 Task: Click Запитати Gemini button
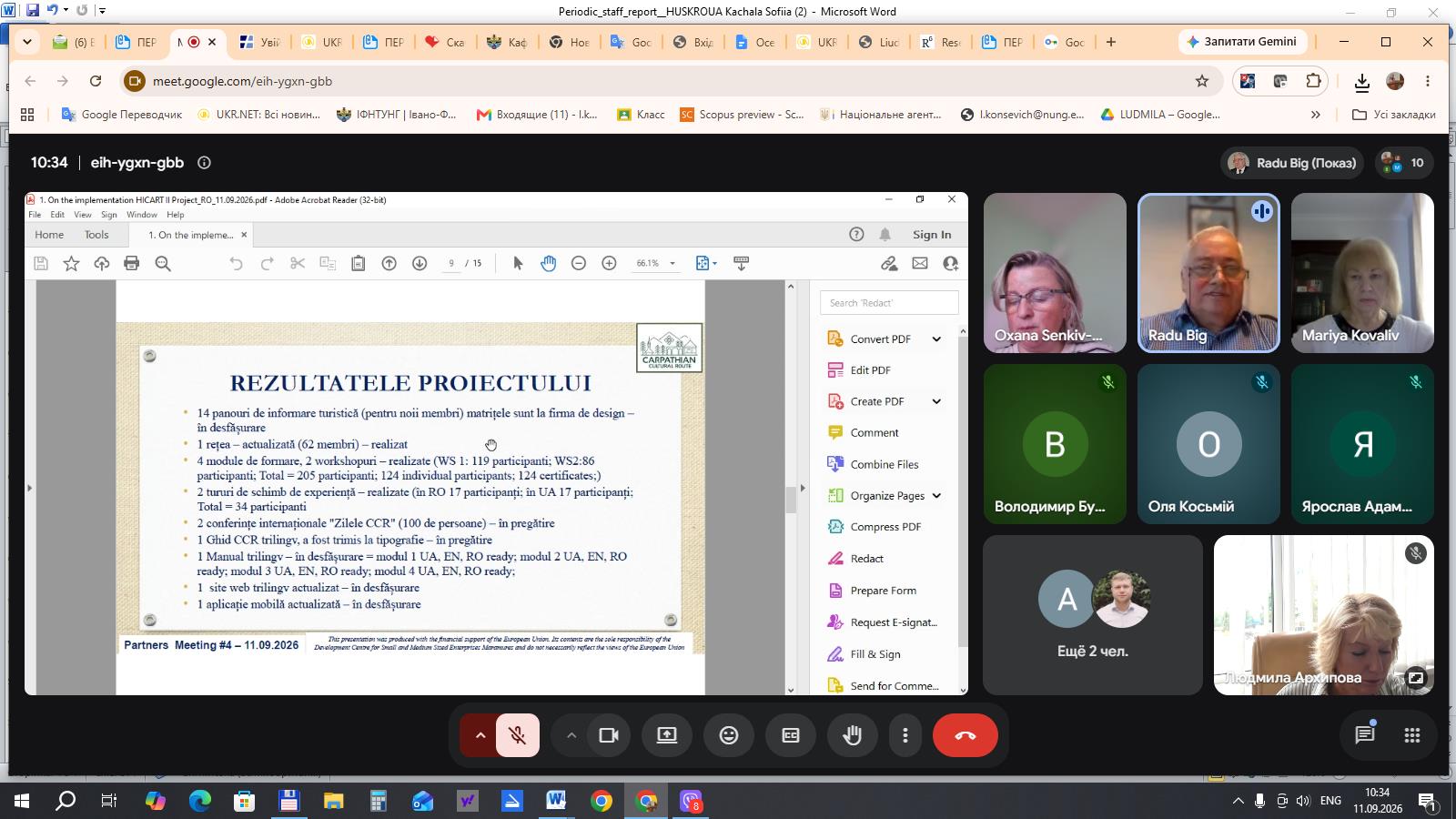pos(1242,42)
